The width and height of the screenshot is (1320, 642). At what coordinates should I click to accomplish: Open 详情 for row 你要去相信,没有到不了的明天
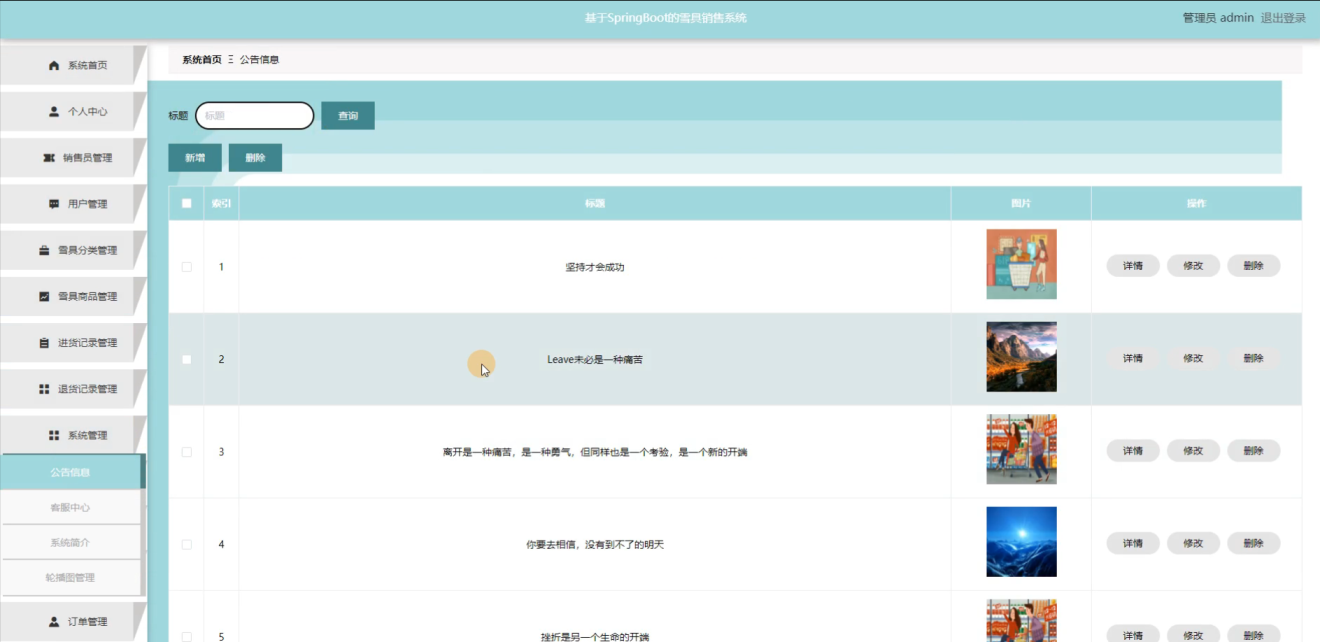pos(1133,543)
